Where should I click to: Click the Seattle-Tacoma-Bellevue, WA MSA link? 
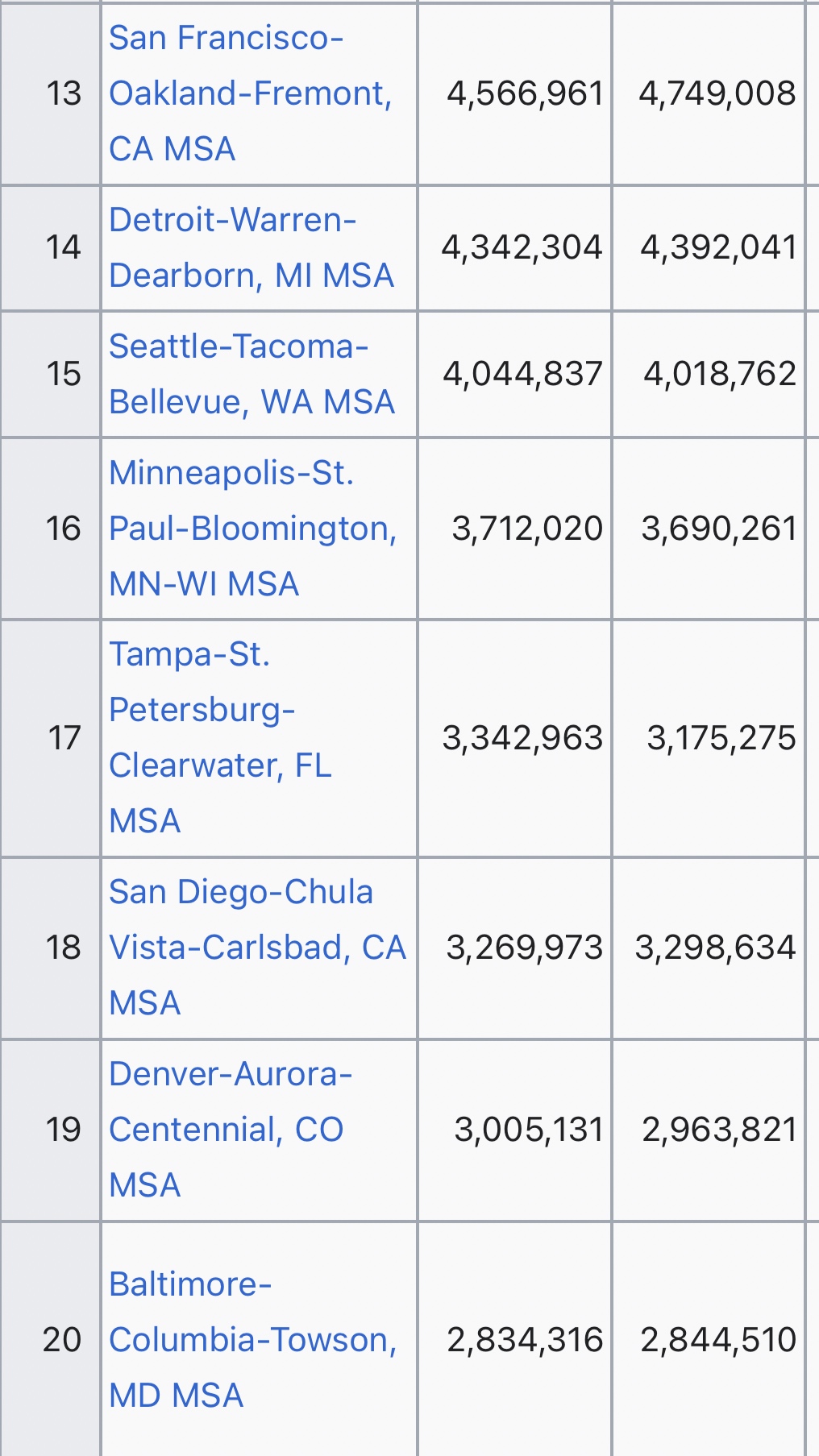tap(251, 374)
